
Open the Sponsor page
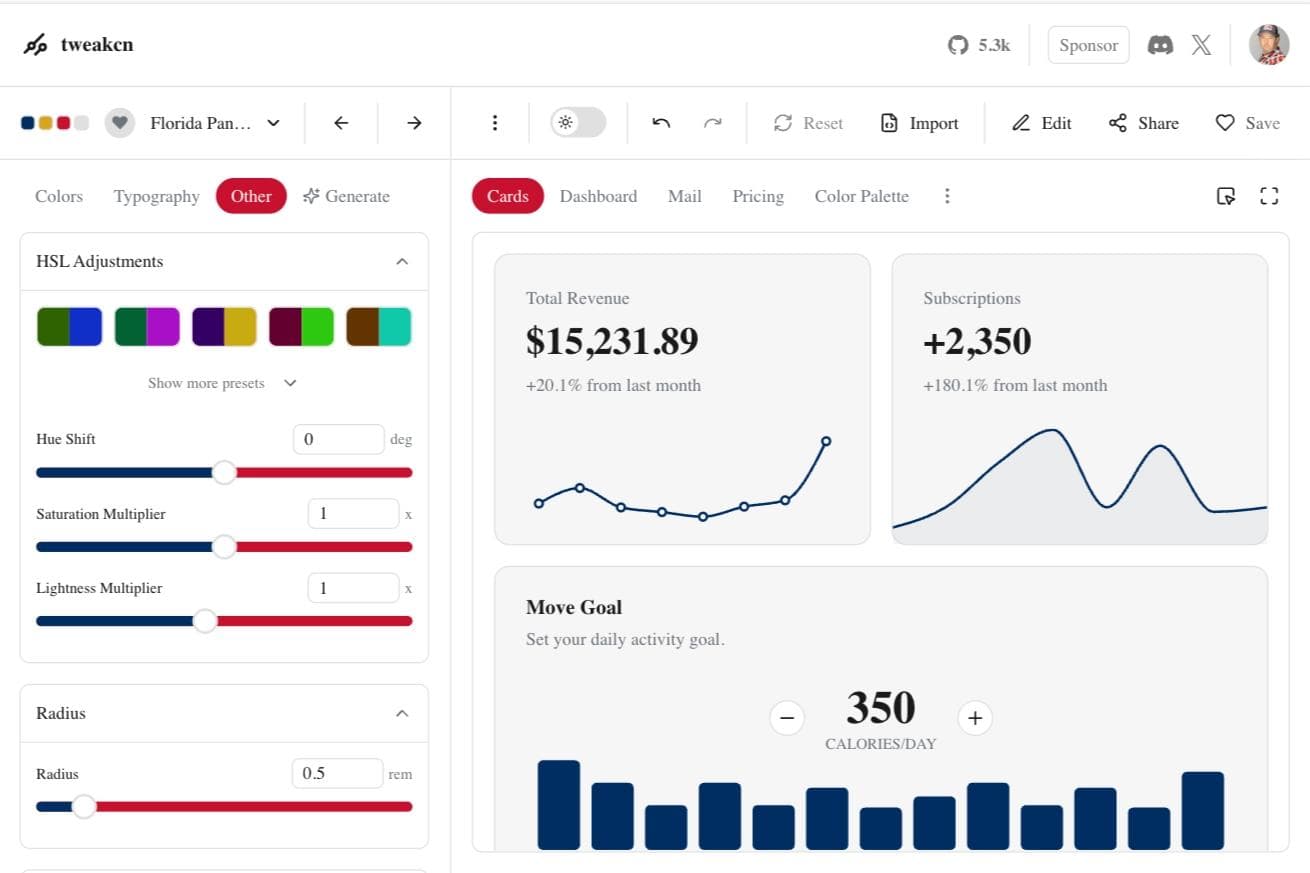pos(1088,44)
